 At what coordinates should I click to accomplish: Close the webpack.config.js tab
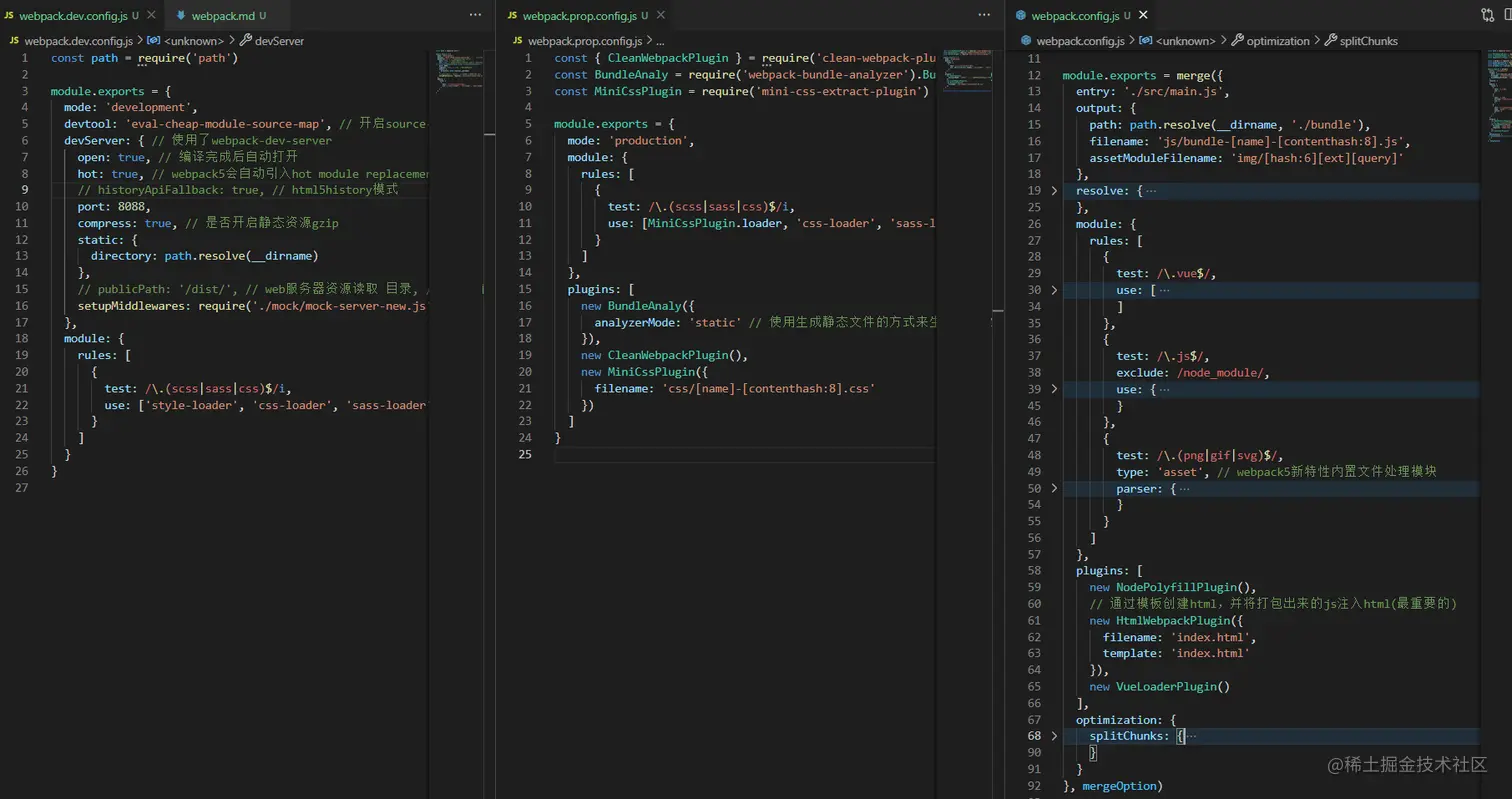(1144, 16)
